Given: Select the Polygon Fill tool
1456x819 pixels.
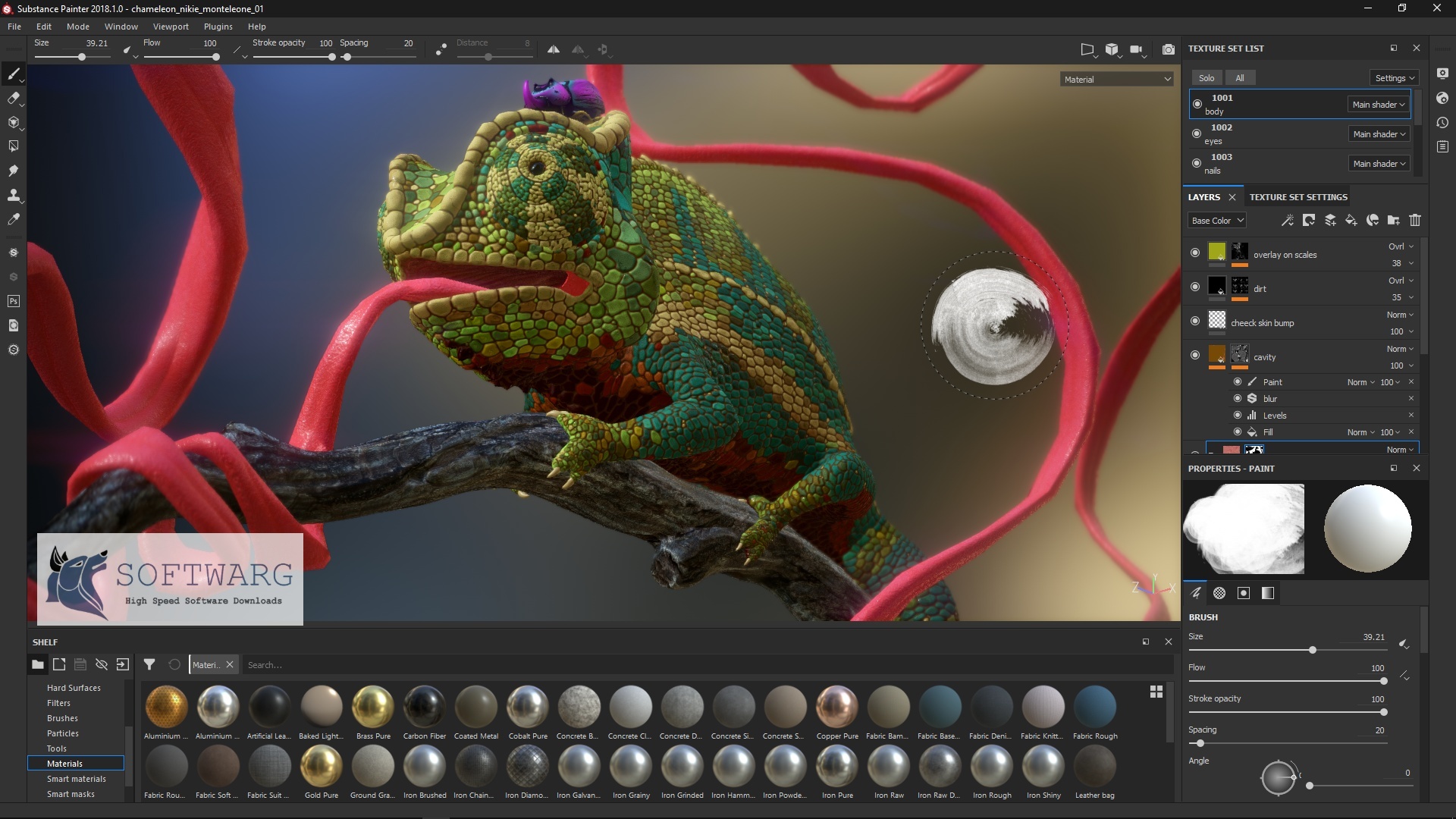Looking at the screenshot, I should (x=13, y=146).
